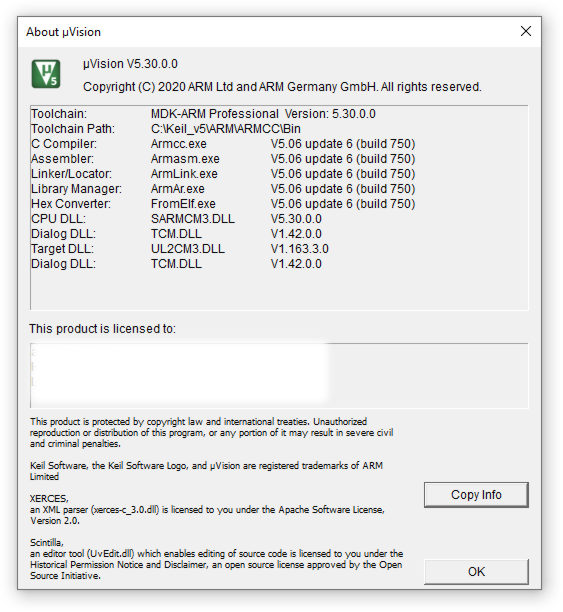Click the About µVision title bar text
The image size is (563, 612).
coord(63,32)
